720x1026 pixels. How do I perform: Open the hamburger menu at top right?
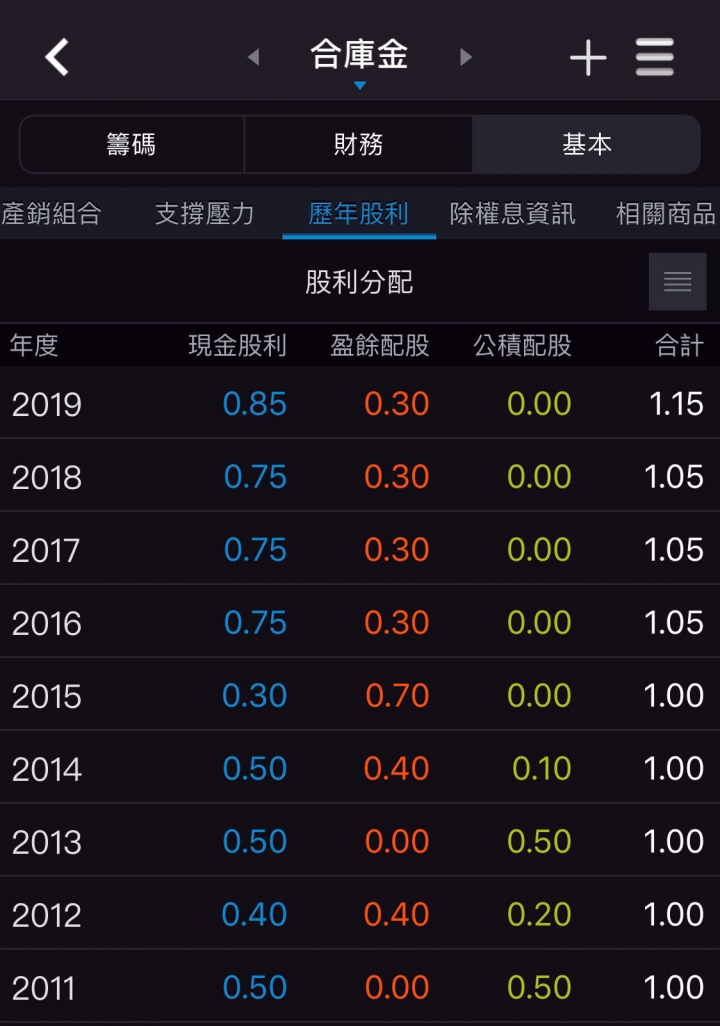pos(655,57)
